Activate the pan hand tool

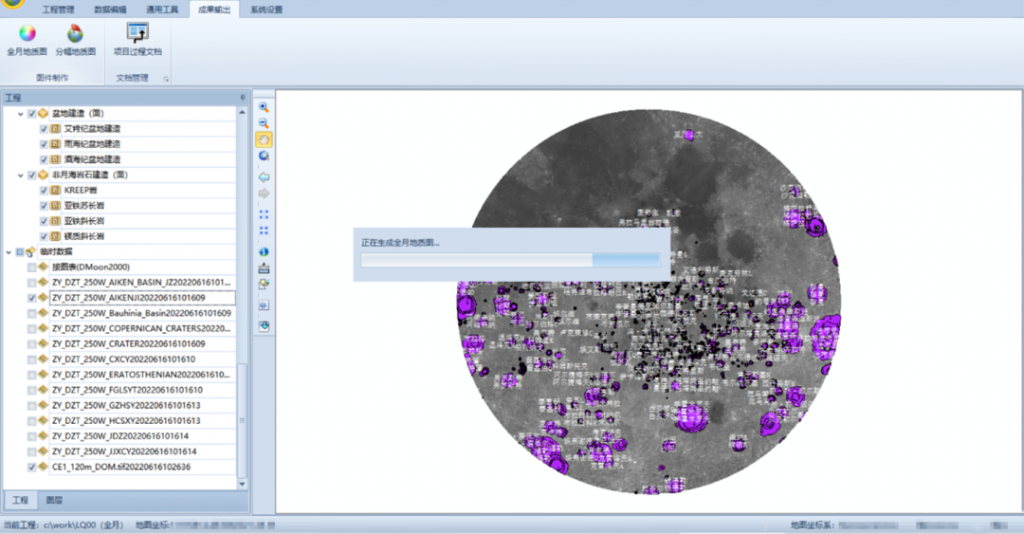[x=264, y=140]
